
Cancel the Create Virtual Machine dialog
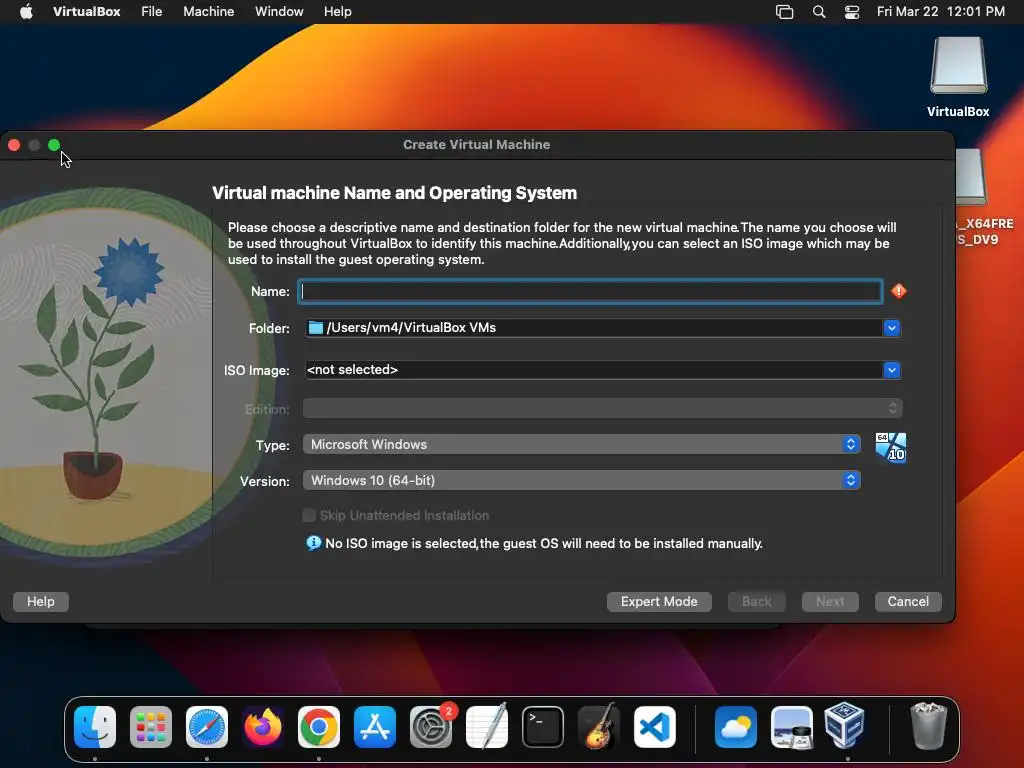[x=908, y=601]
